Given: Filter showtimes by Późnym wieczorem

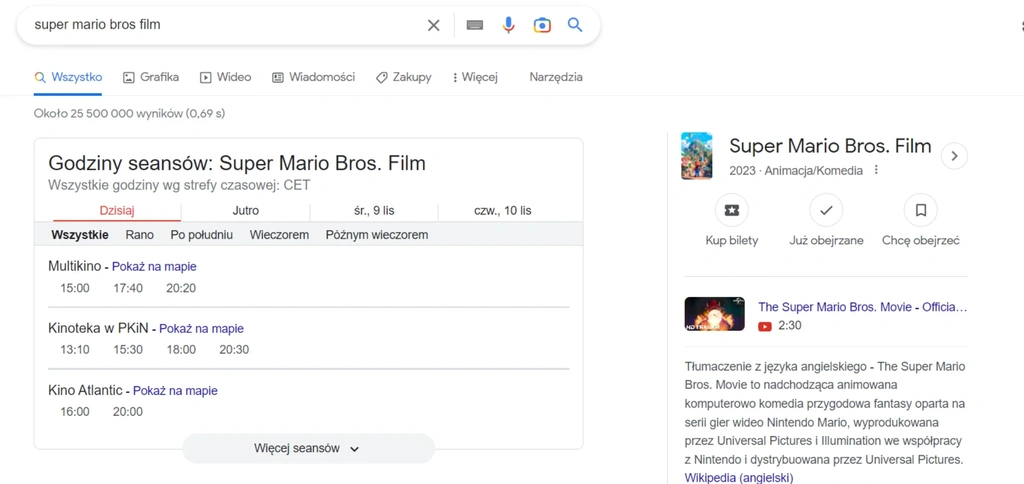Looking at the screenshot, I should [x=377, y=234].
